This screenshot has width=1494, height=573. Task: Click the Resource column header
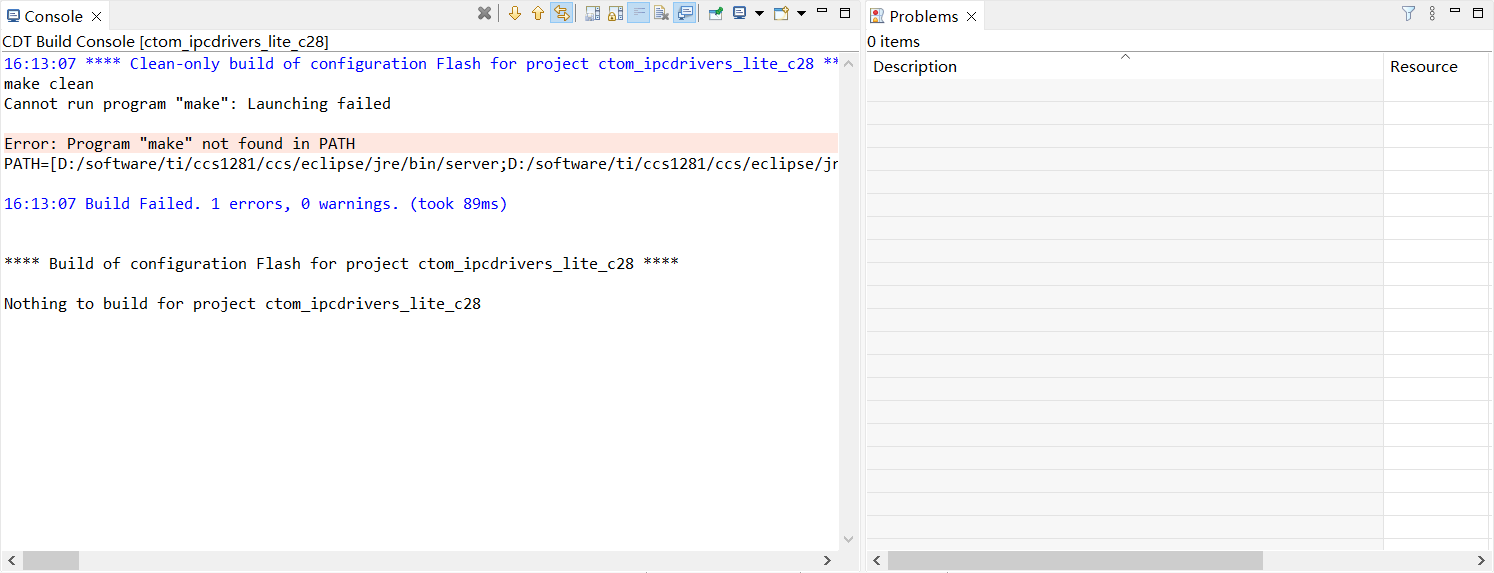point(1424,67)
